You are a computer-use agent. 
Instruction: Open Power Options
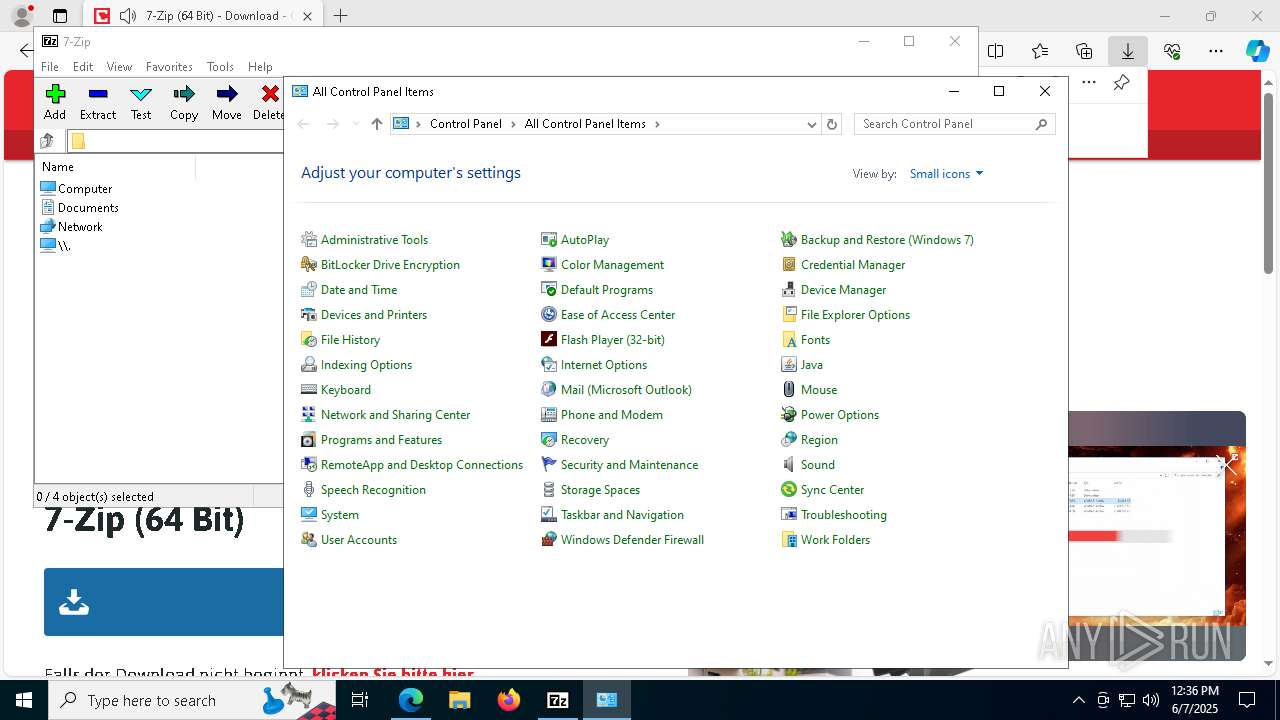[x=839, y=415]
